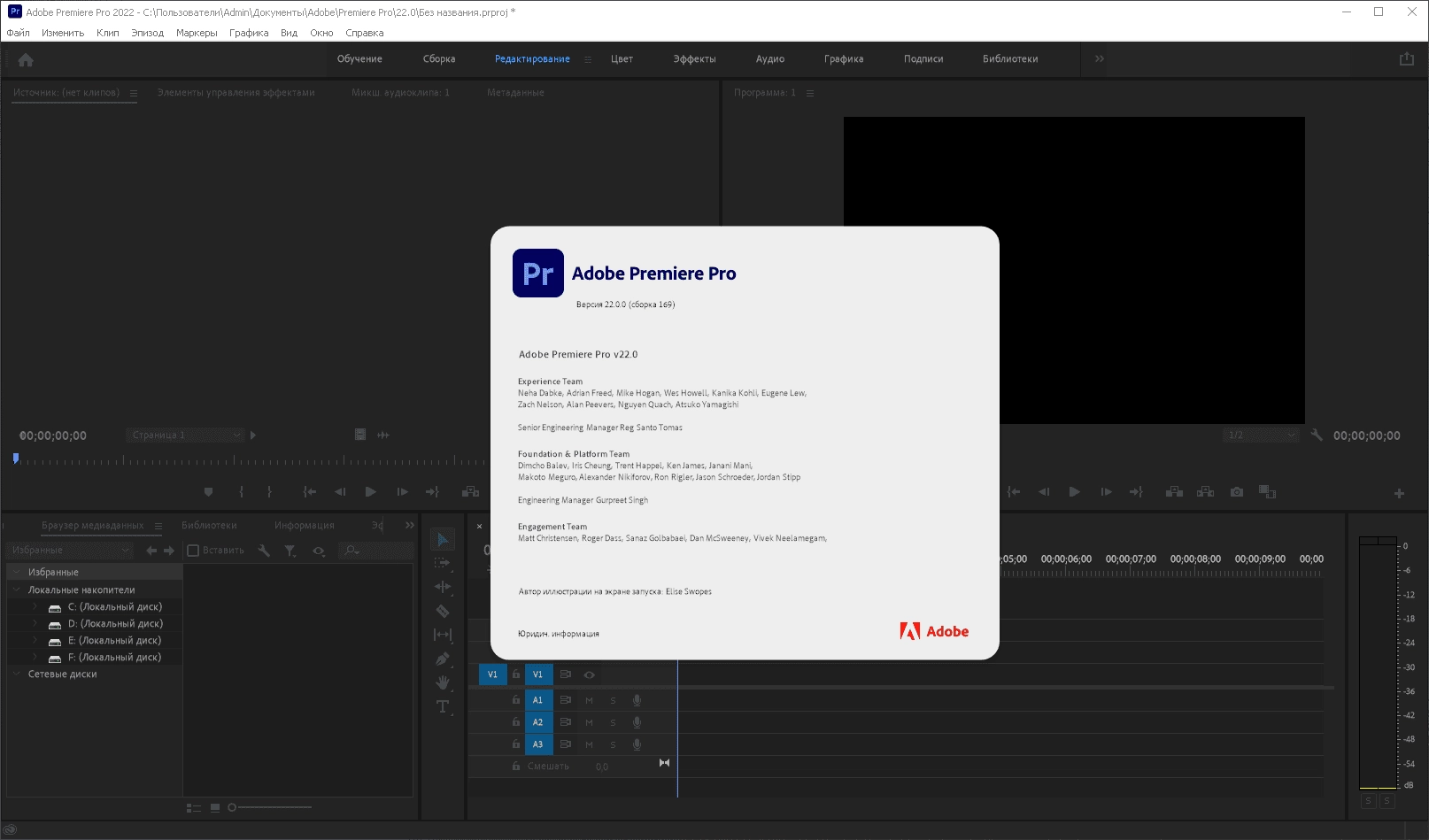Add marker in Source monitor
The height and width of the screenshot is (840, 1429).
(x=208, y=492)
